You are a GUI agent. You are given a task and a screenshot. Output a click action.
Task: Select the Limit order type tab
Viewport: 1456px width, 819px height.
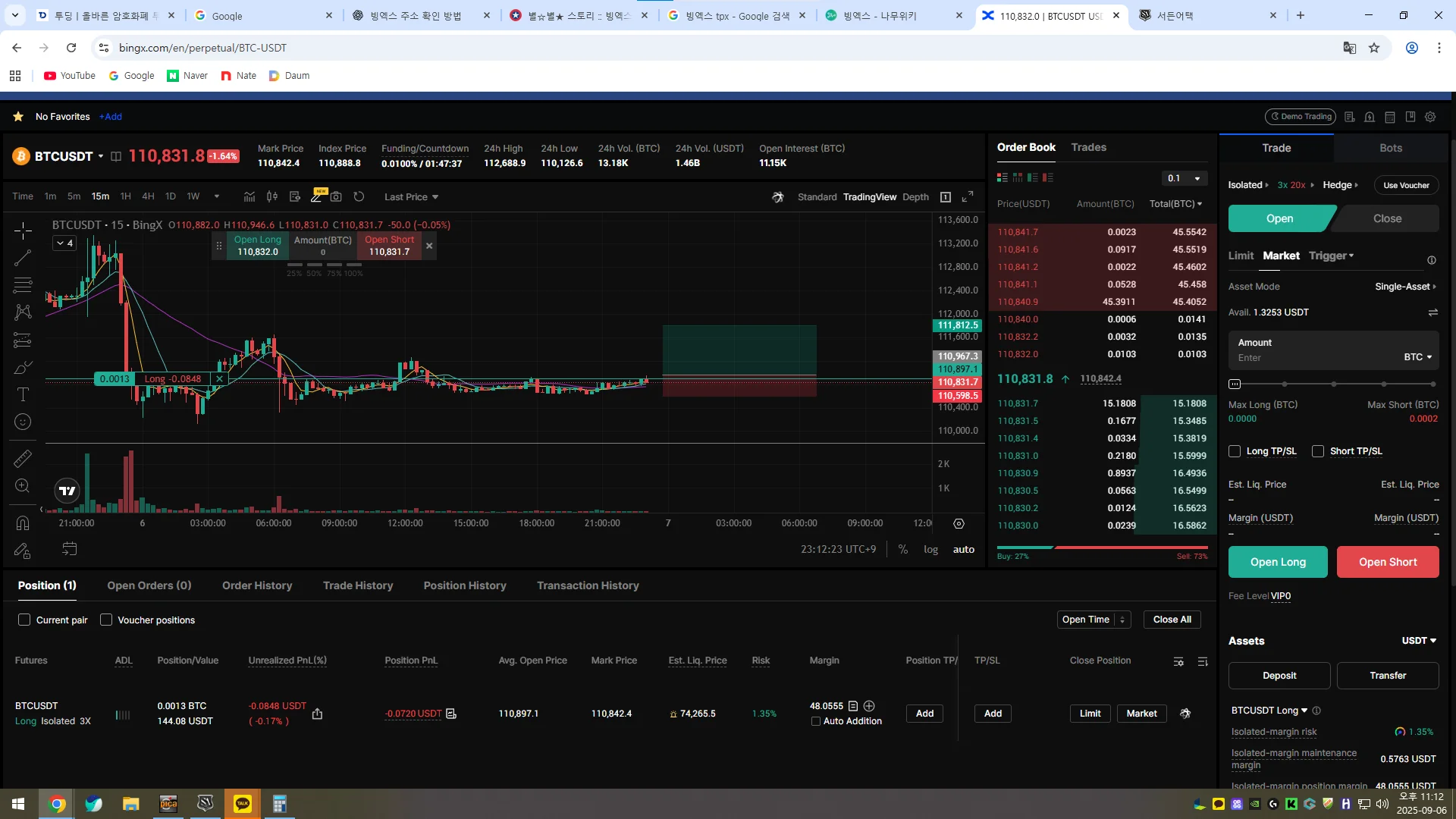tap(1241, 256)
